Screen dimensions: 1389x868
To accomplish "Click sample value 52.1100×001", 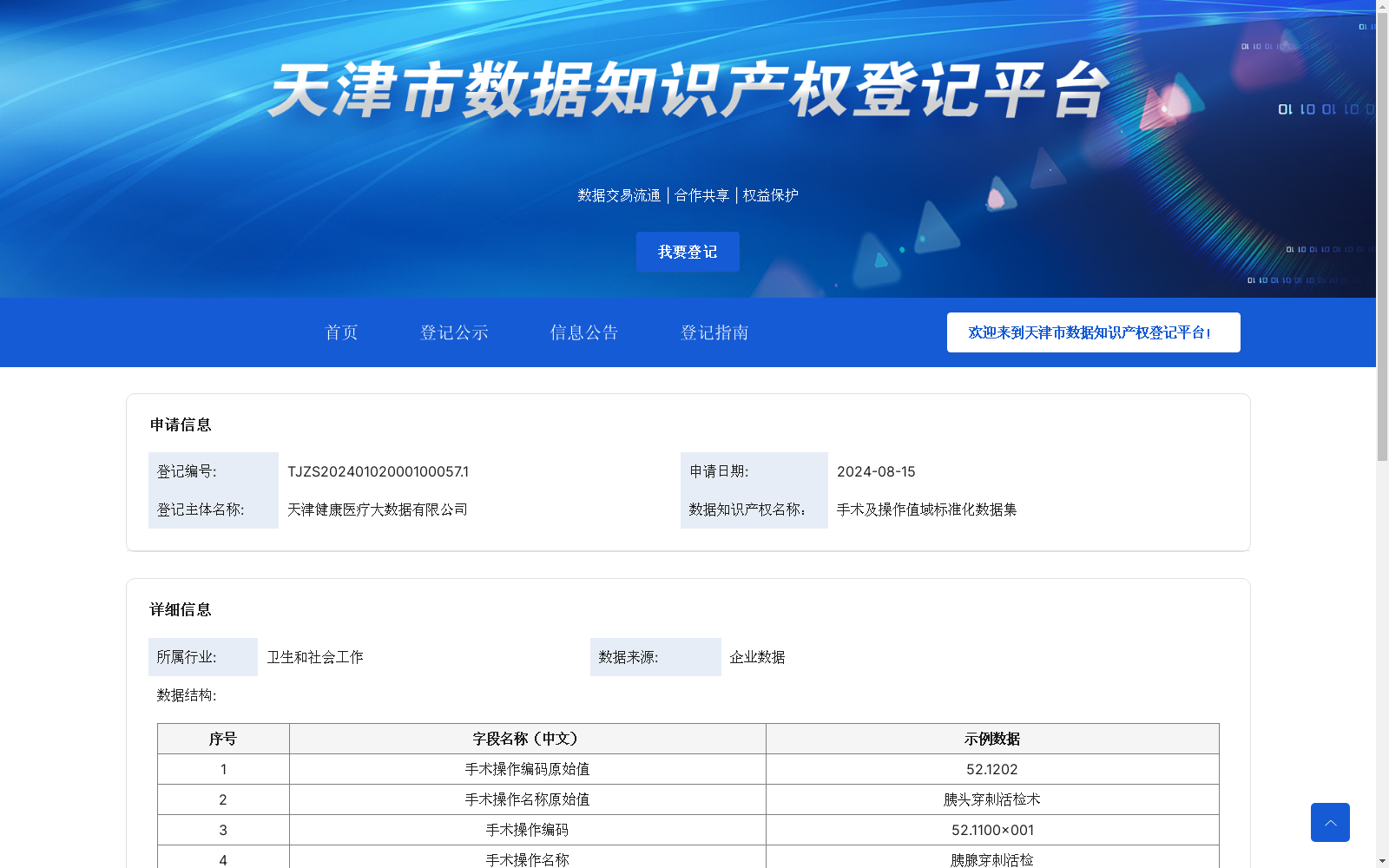I will 992,830.
